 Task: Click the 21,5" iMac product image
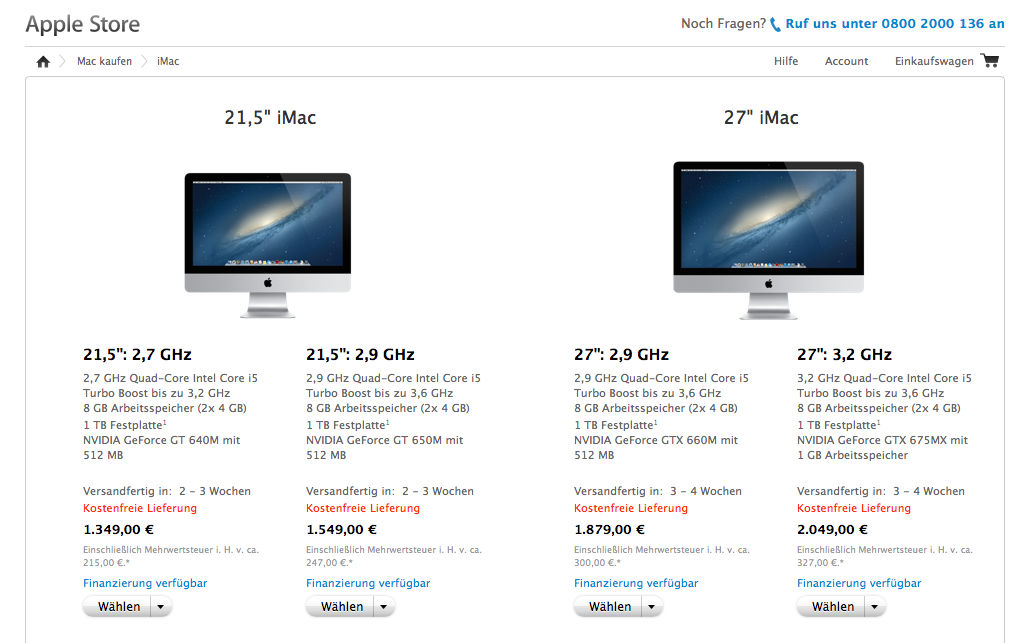tap(268, 245)
